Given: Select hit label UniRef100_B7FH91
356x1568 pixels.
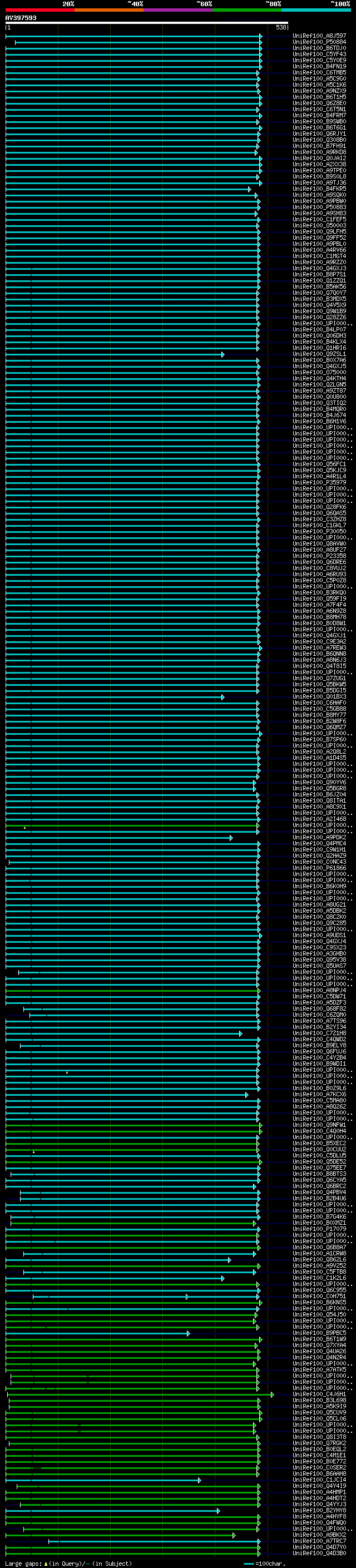Looking at the screenshot, I should click(319, 146).
